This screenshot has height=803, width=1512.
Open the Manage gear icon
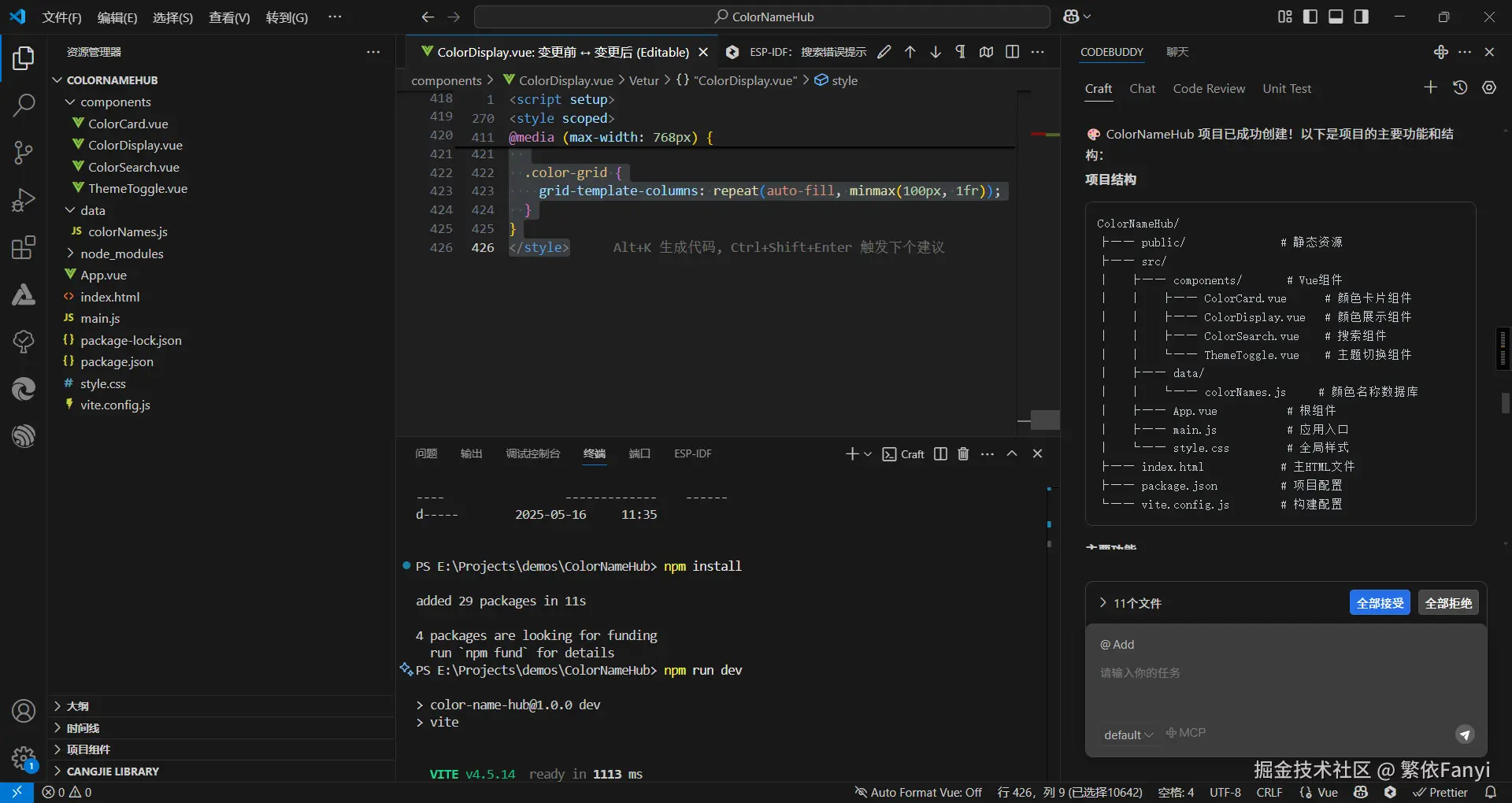pos(24,759)
